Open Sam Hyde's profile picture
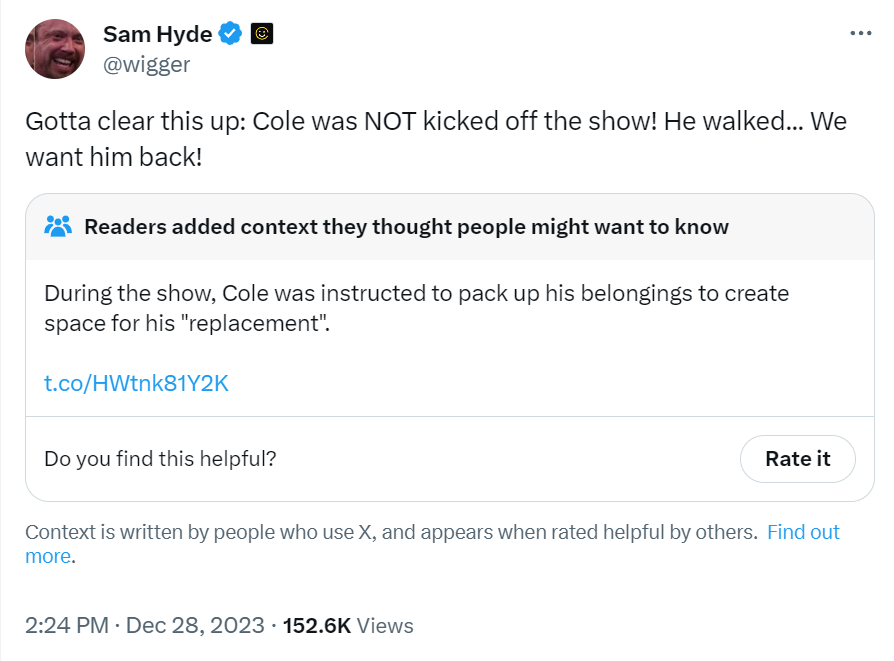The height and width of the screenshot is (661, 894). pyautogui.click(x=55, y=49)
